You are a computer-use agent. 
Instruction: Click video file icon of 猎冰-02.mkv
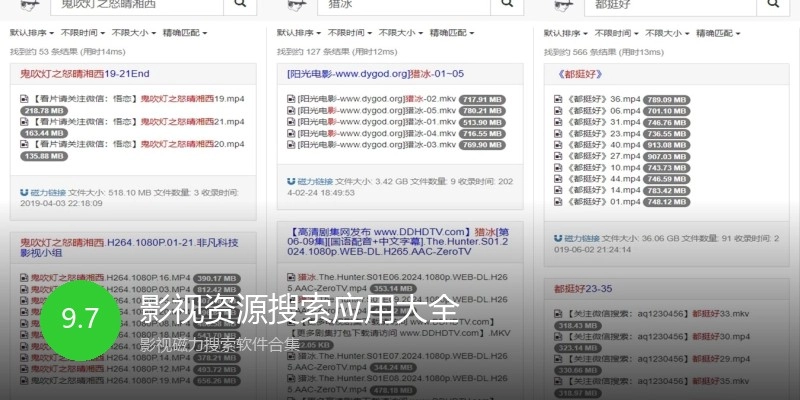click(291, 99)
